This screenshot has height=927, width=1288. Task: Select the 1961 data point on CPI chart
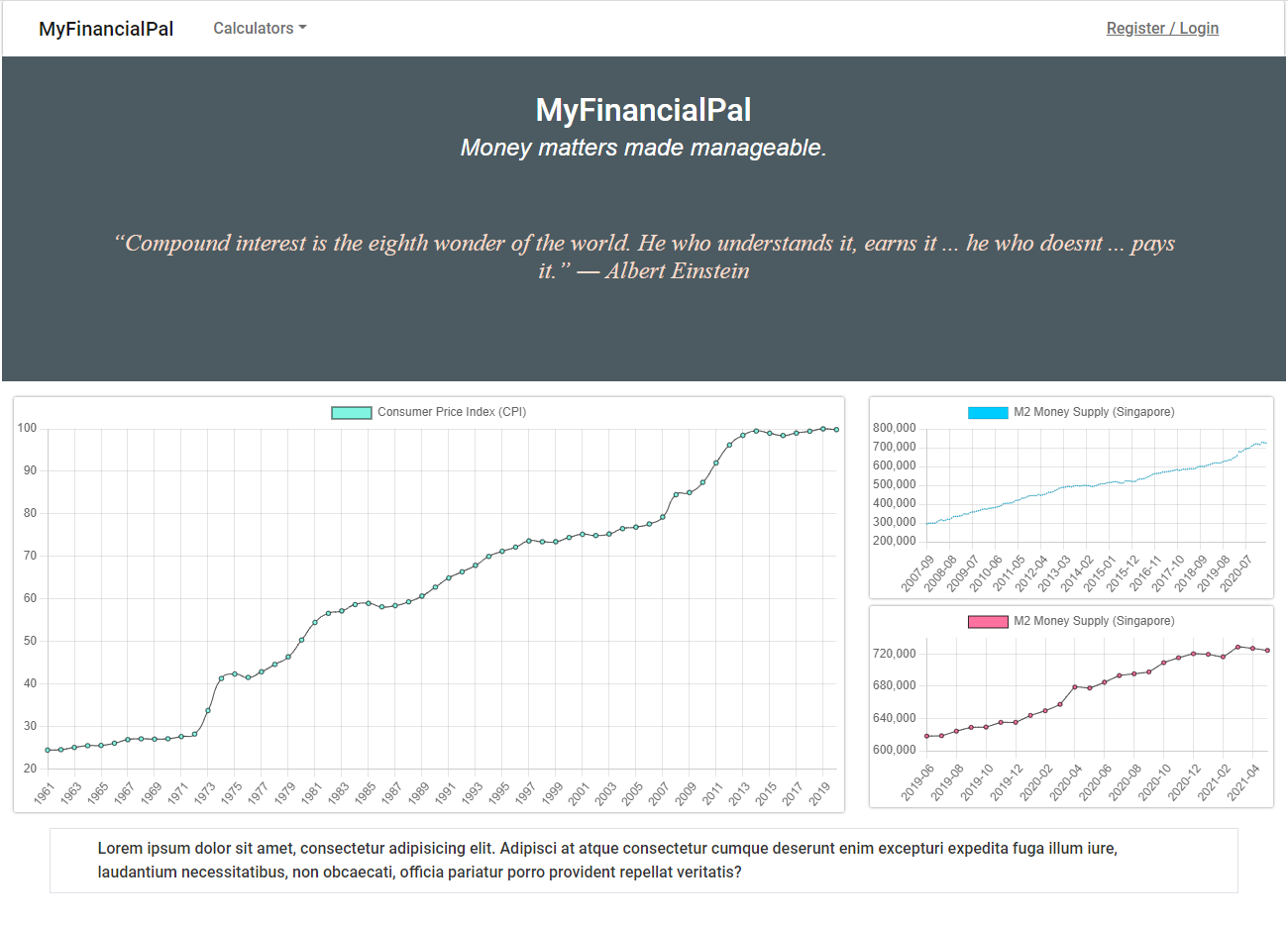click(x=48, y=751)
